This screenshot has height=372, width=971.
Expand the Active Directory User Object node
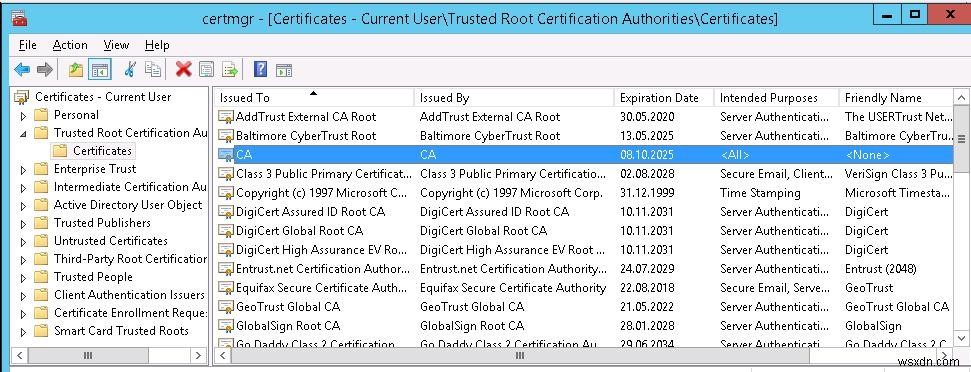(x=24, y=205)
